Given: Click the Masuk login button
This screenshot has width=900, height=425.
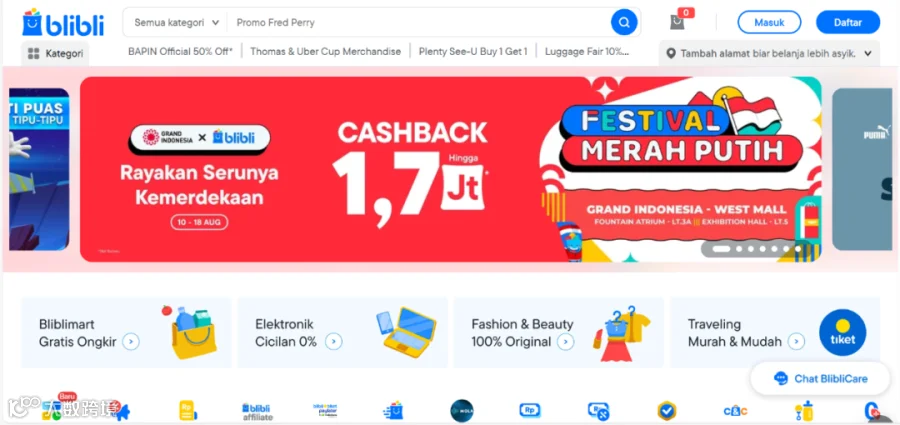Looking at the screenshot, I should [x=769, y=22].
